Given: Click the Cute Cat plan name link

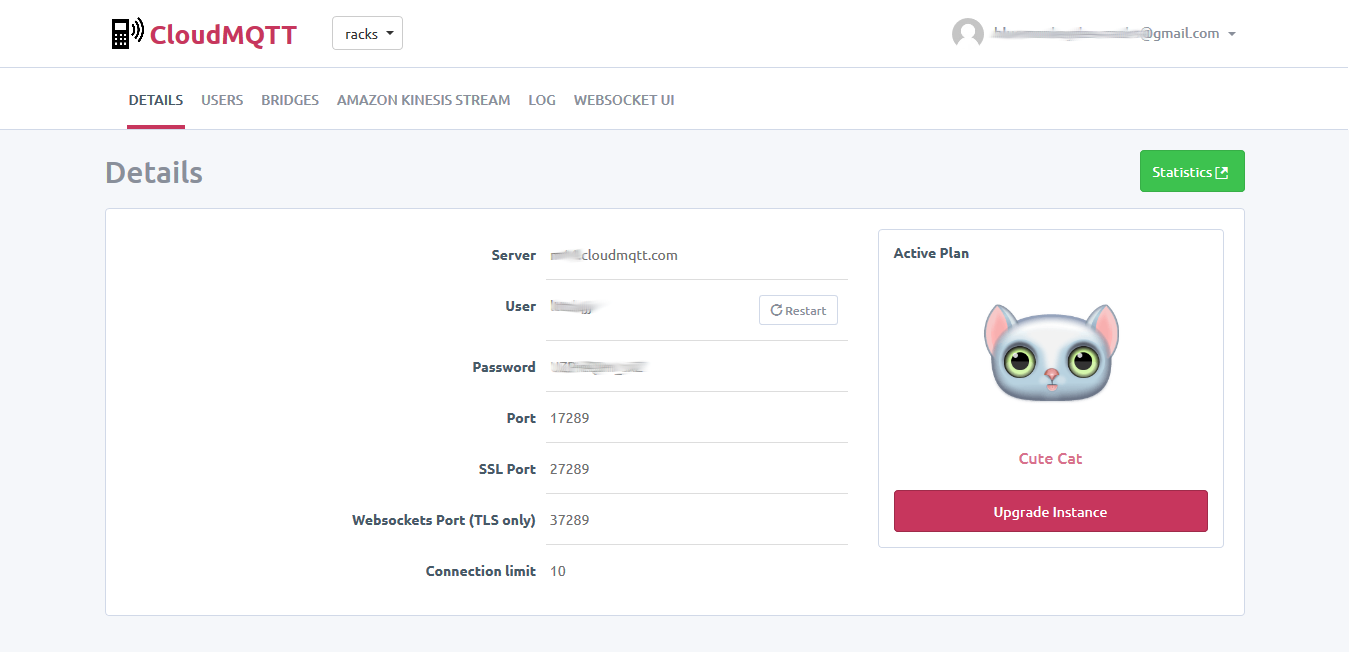Looking at the screenshot, I should 1050,459.
